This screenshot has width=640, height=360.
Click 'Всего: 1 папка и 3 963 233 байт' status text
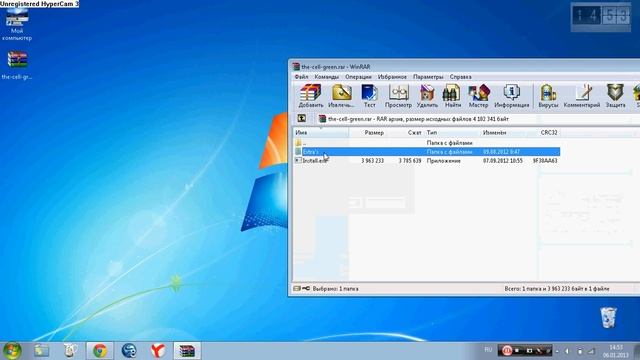coord(557,289)
